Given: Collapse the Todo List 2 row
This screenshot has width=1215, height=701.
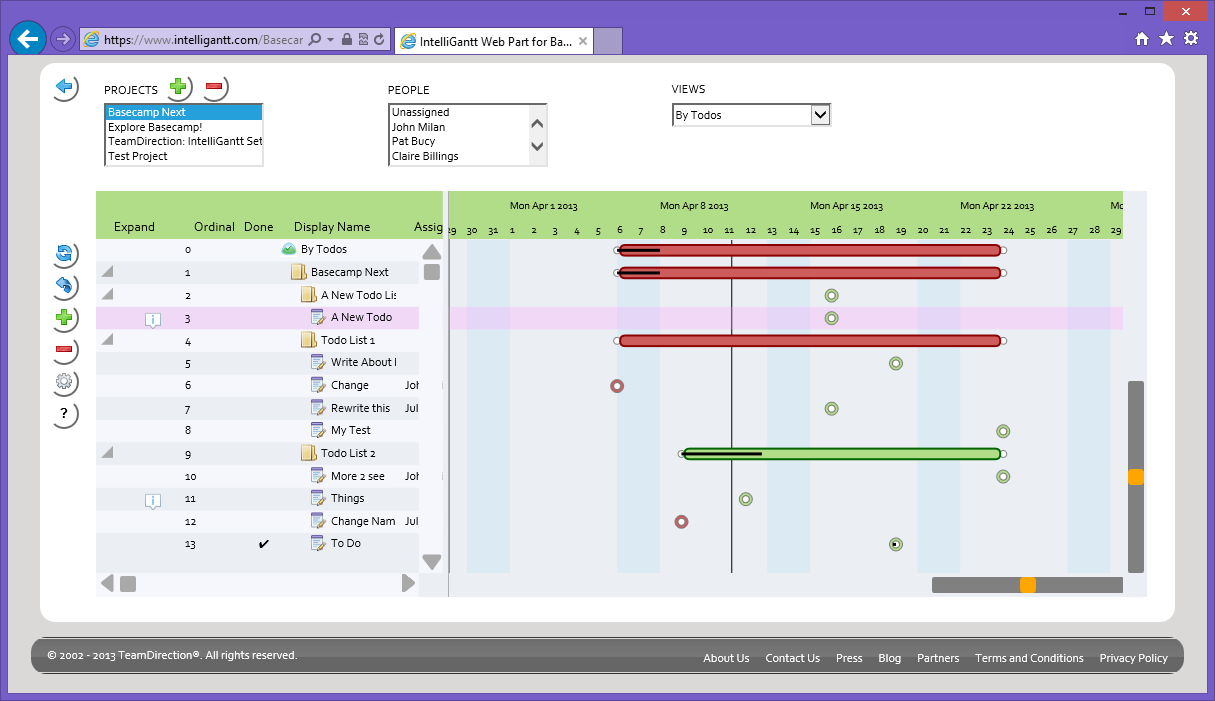Looking at the screenshot, I should (108, 453).
